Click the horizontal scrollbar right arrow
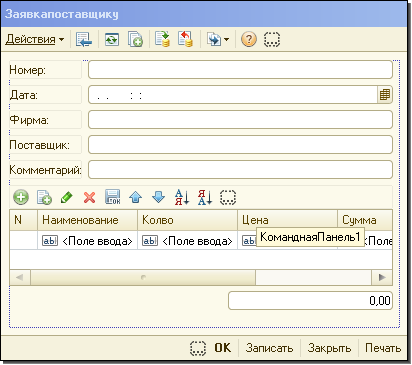 (x=382, y=277)
